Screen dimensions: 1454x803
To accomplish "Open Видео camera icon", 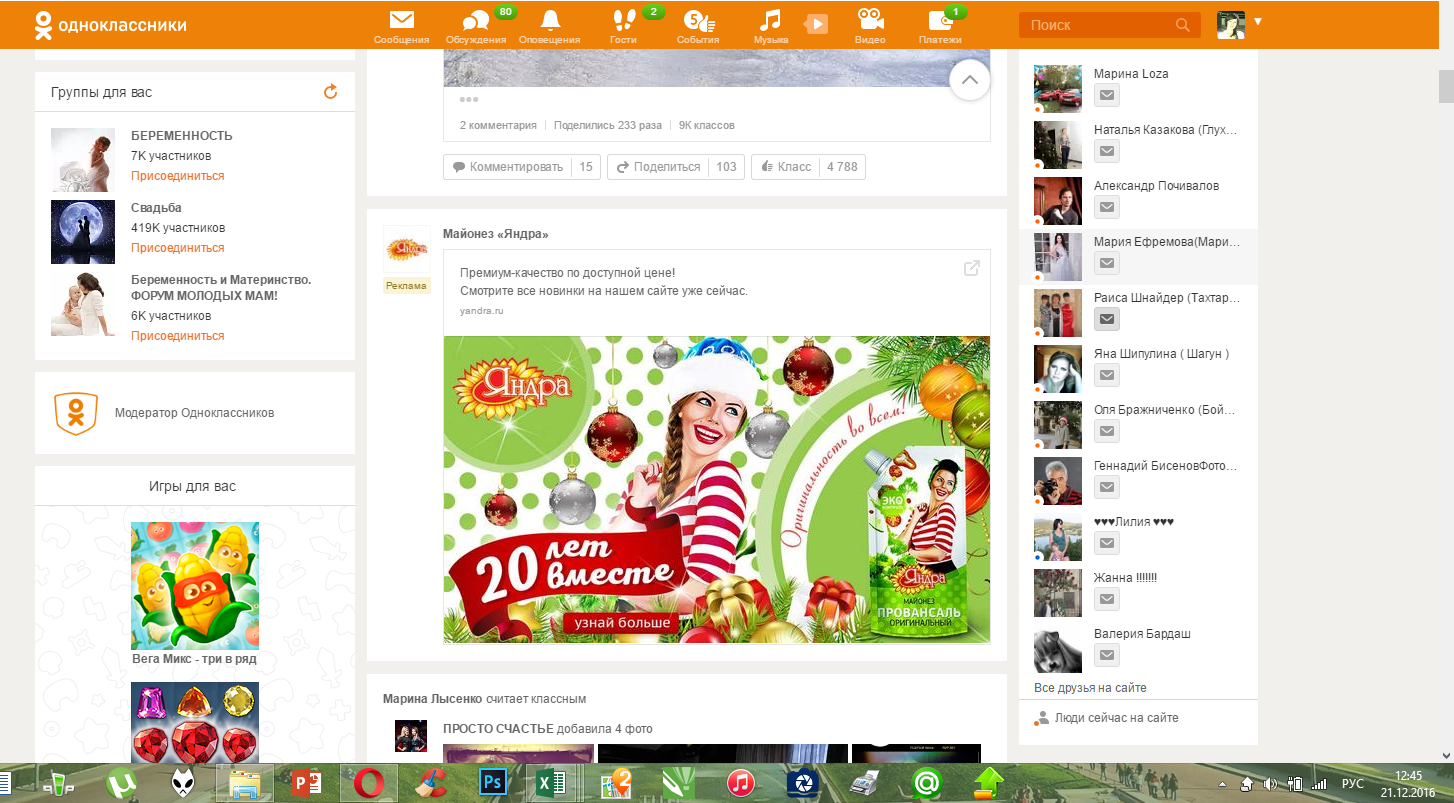I will 870,27.
